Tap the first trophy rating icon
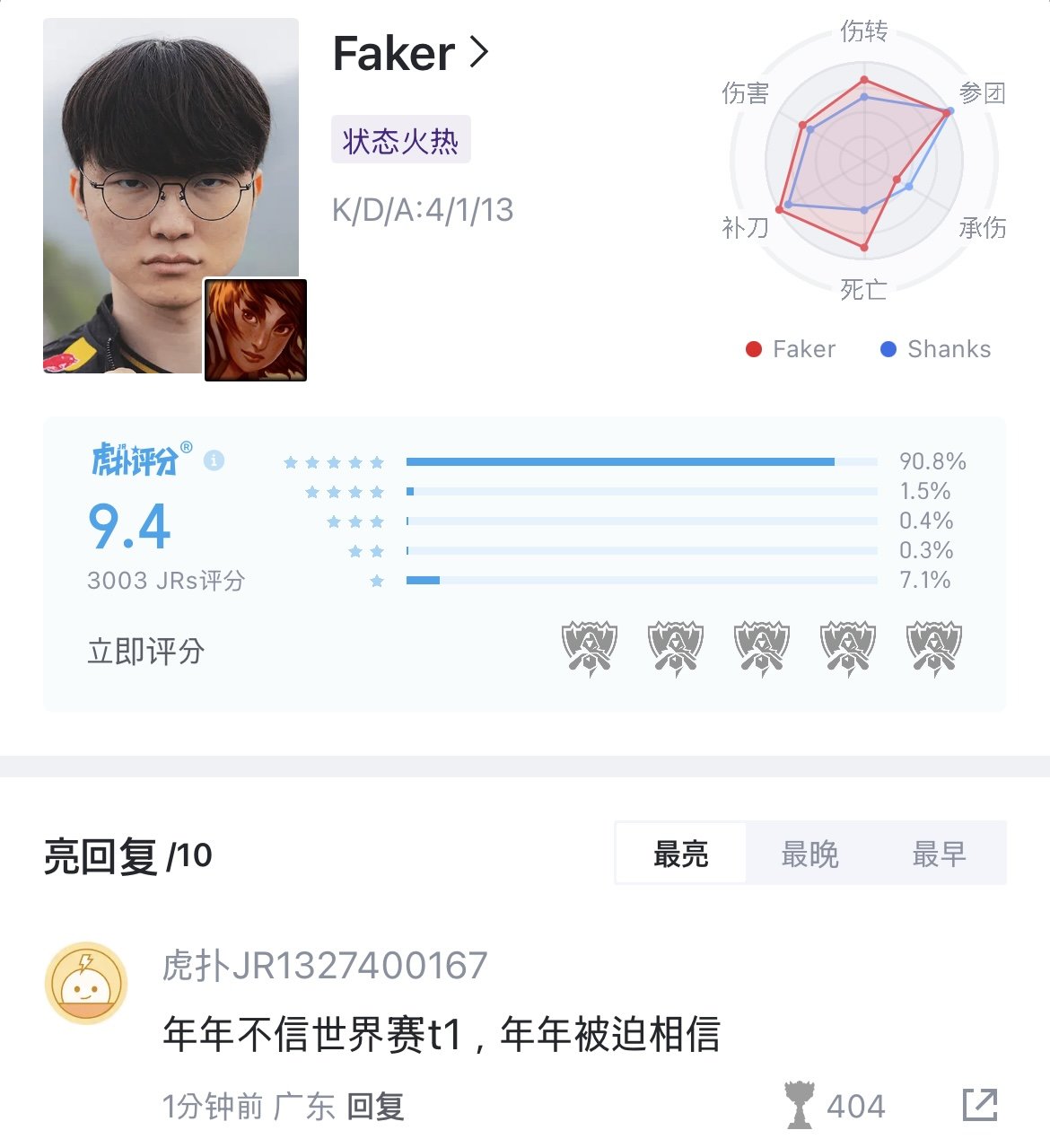Image resolution: width=1050 pixels, height=1148 pixels. coord(590,648)
